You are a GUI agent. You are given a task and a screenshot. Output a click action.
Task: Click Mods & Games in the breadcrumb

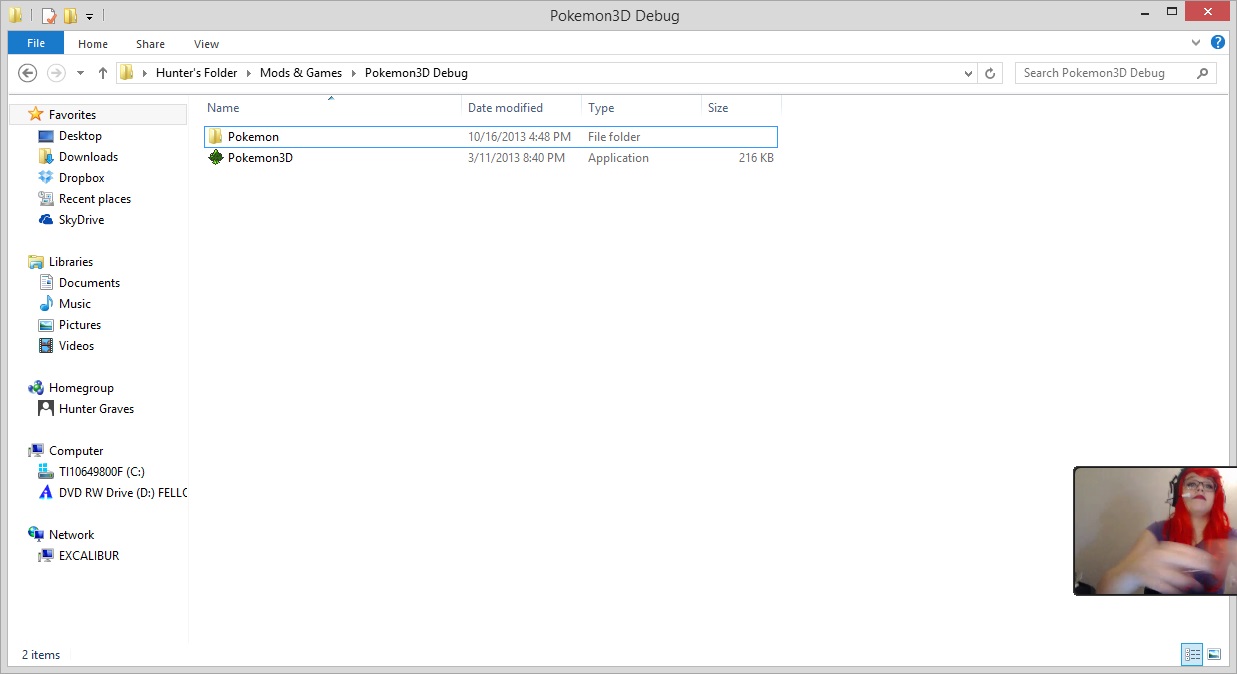[x=301, y=73]
